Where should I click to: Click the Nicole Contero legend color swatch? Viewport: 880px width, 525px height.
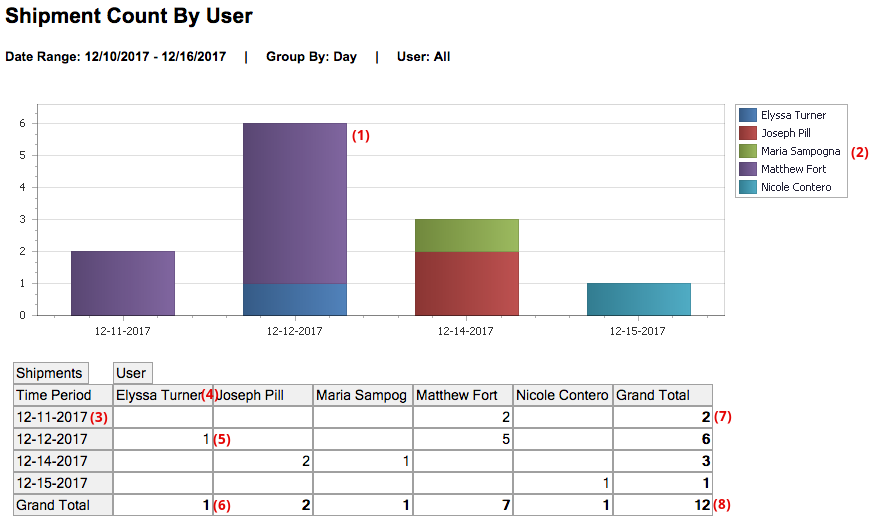(748, 187)
